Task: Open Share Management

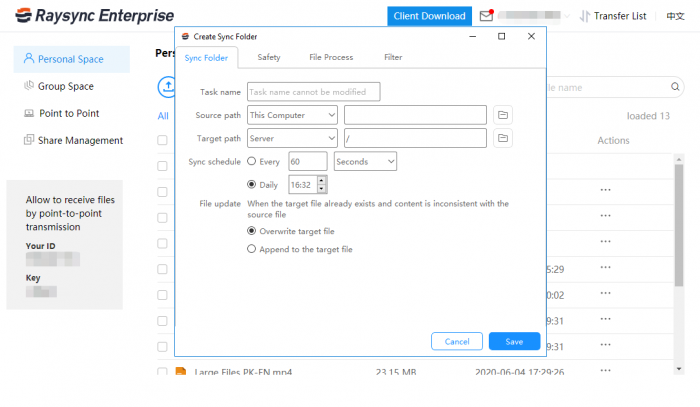Action: [x=80, y=141]
